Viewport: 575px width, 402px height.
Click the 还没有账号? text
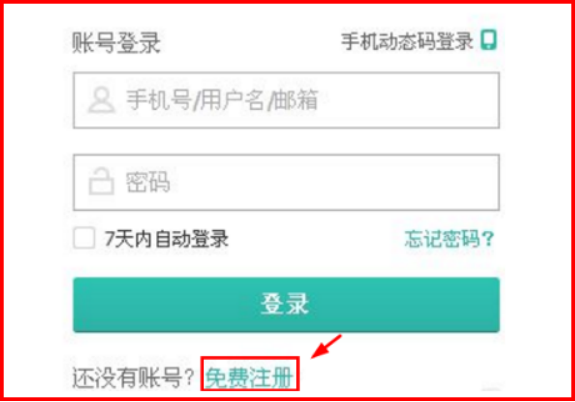click(x=133, y=377)
